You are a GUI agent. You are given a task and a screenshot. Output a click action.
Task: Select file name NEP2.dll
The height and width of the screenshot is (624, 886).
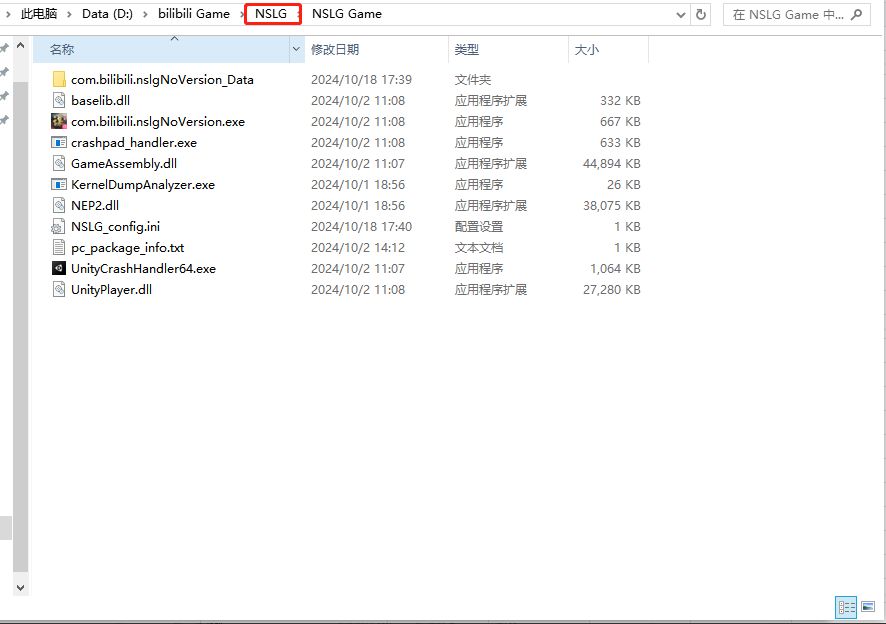tap(95, 205)
